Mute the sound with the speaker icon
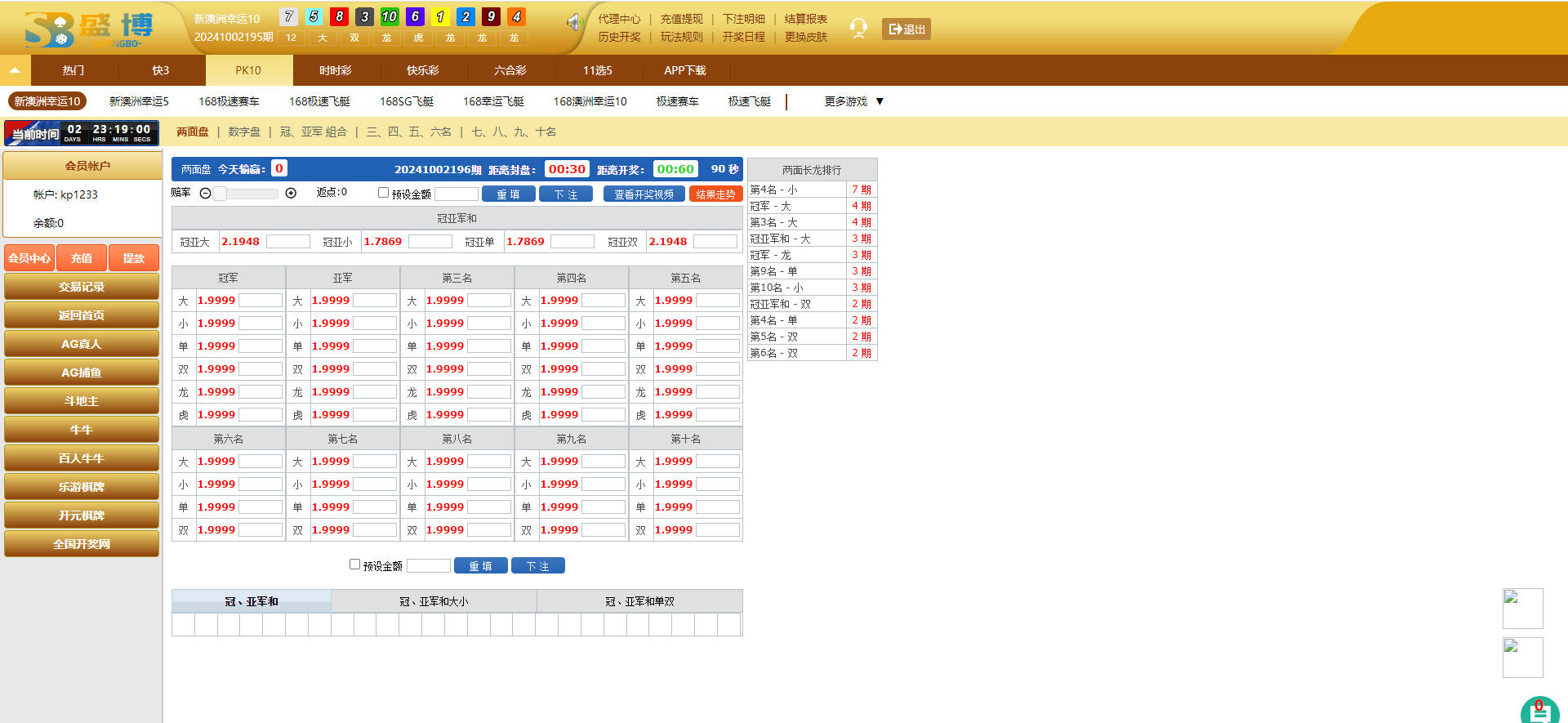 (x=574, y=23)
